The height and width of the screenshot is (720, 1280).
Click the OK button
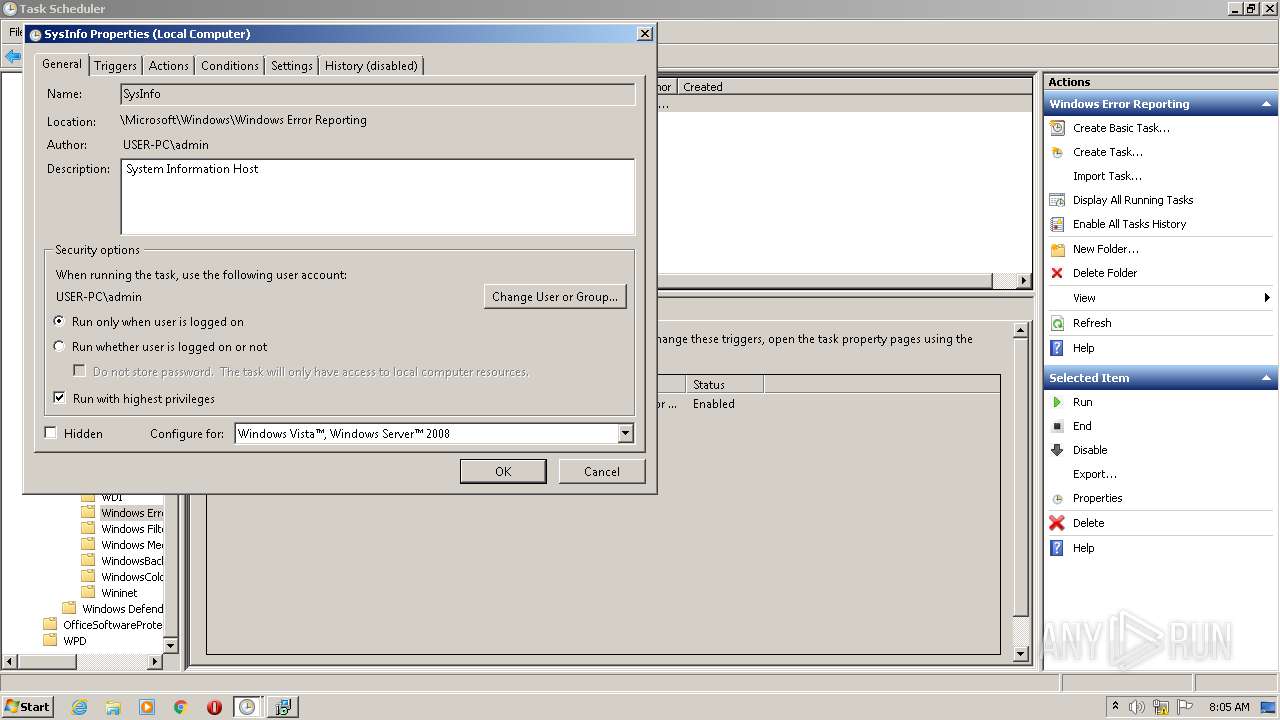[x=503, y=471]
